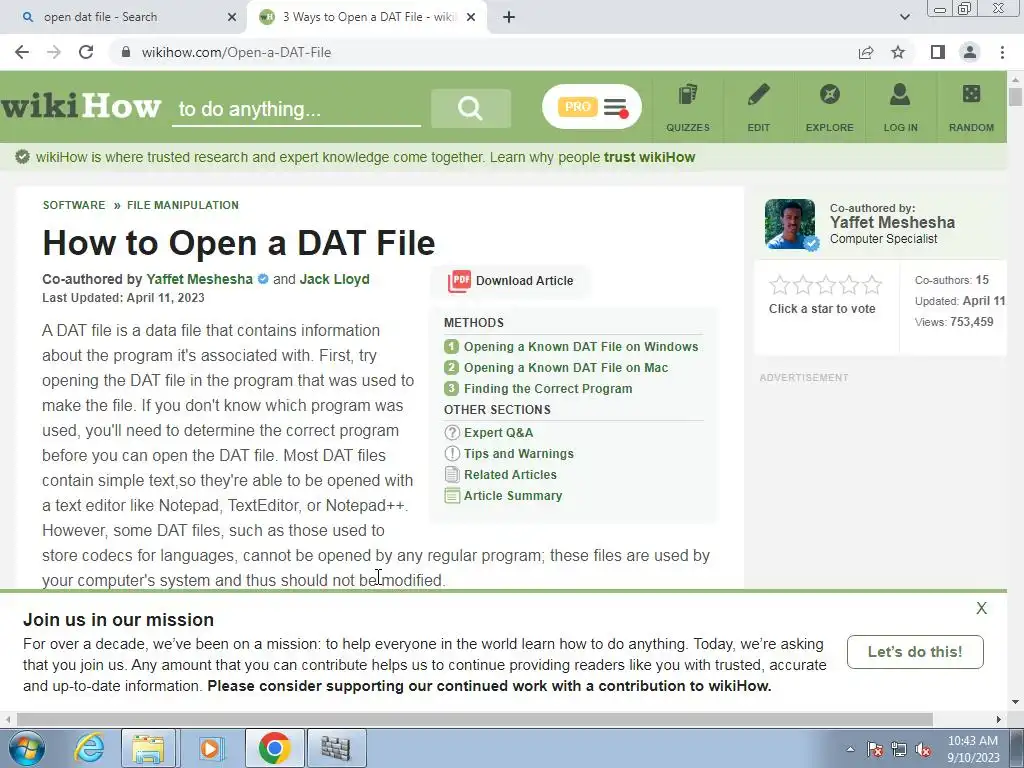Click the firewall brick wall taskbar icon
Image resolution: width=1024 pixels, height=768 pixels.
[335, 748]
